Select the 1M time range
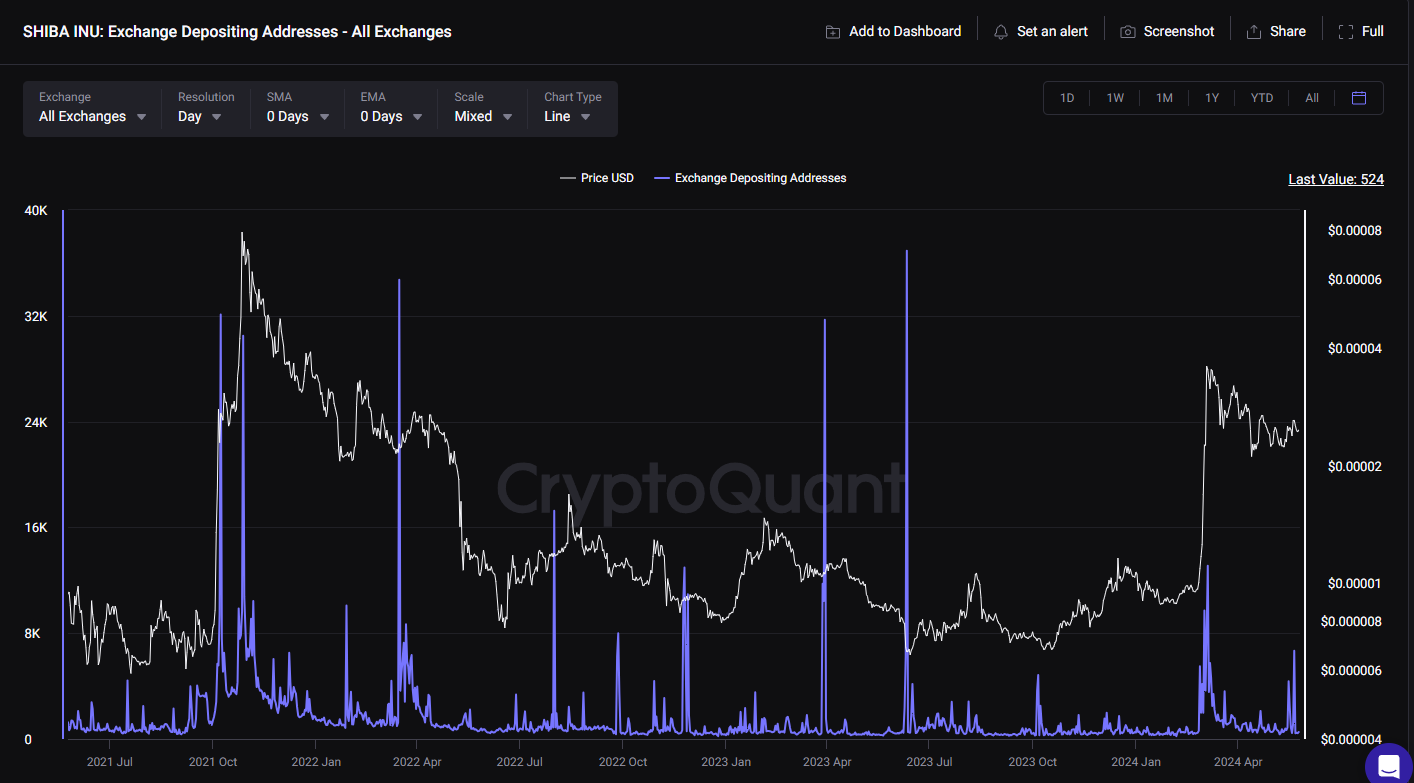Screen dimensions: 1414x783 (x=1164, y=98)
